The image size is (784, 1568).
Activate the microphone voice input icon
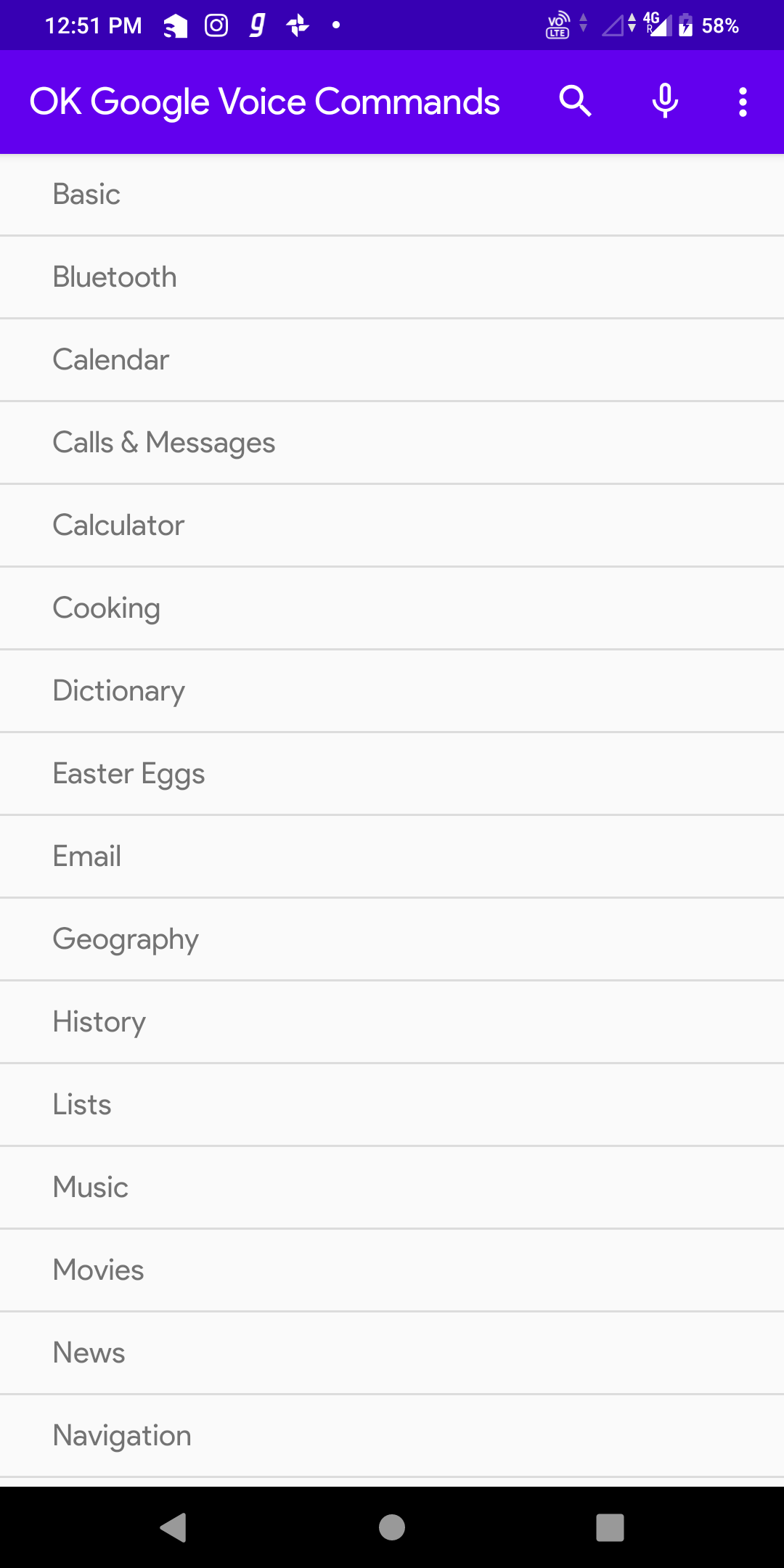[x=665, y=102]
